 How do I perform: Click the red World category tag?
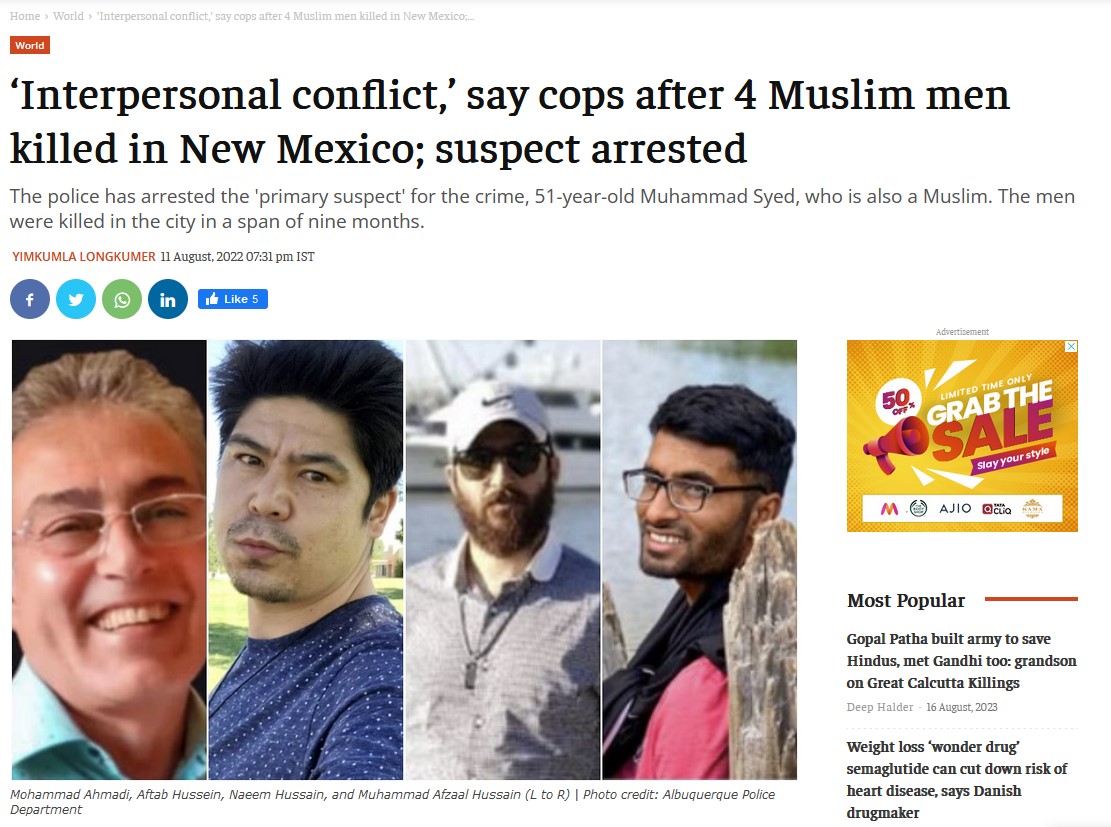pos(30,45)
